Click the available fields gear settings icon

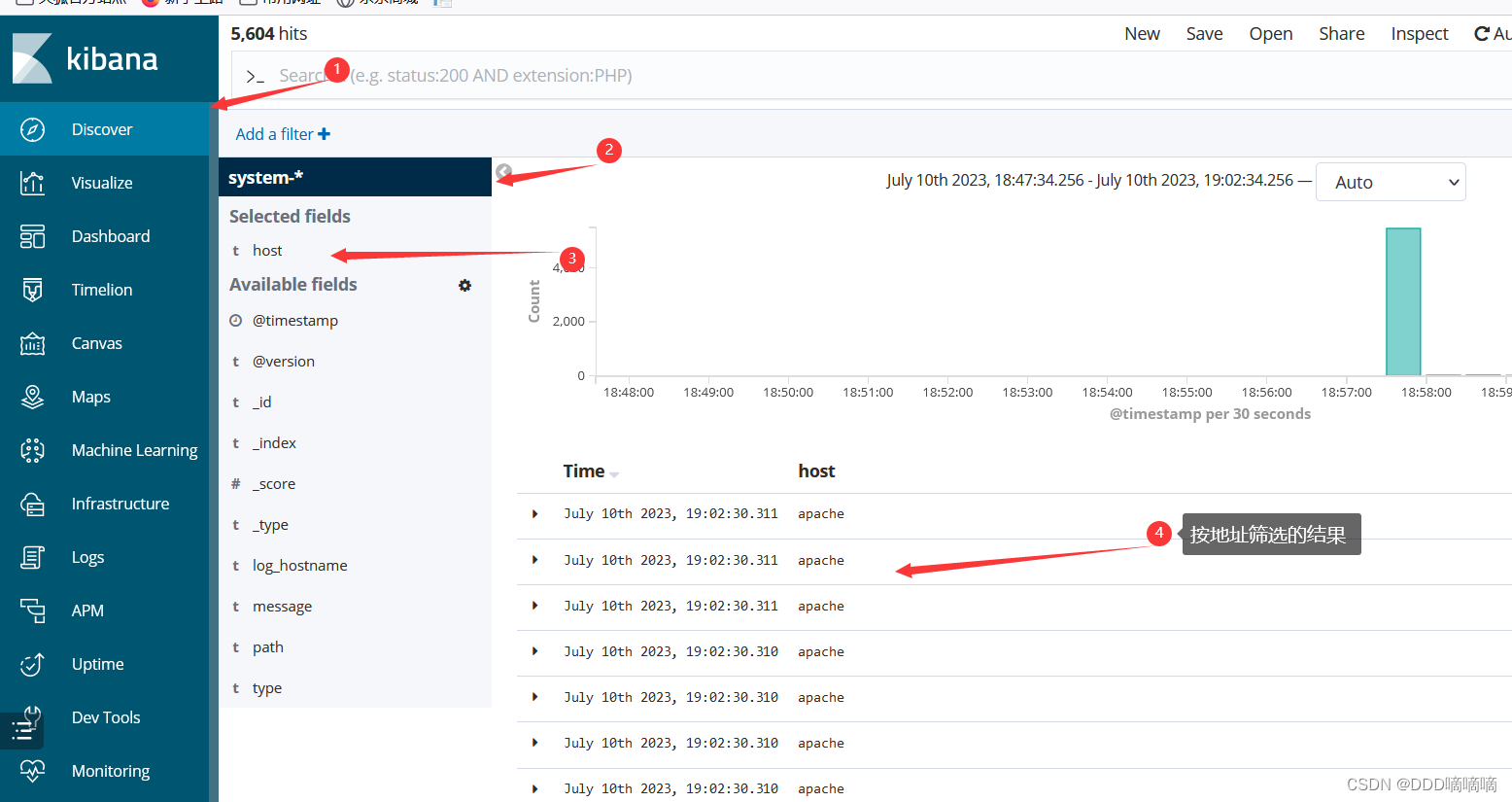[464, 285]
